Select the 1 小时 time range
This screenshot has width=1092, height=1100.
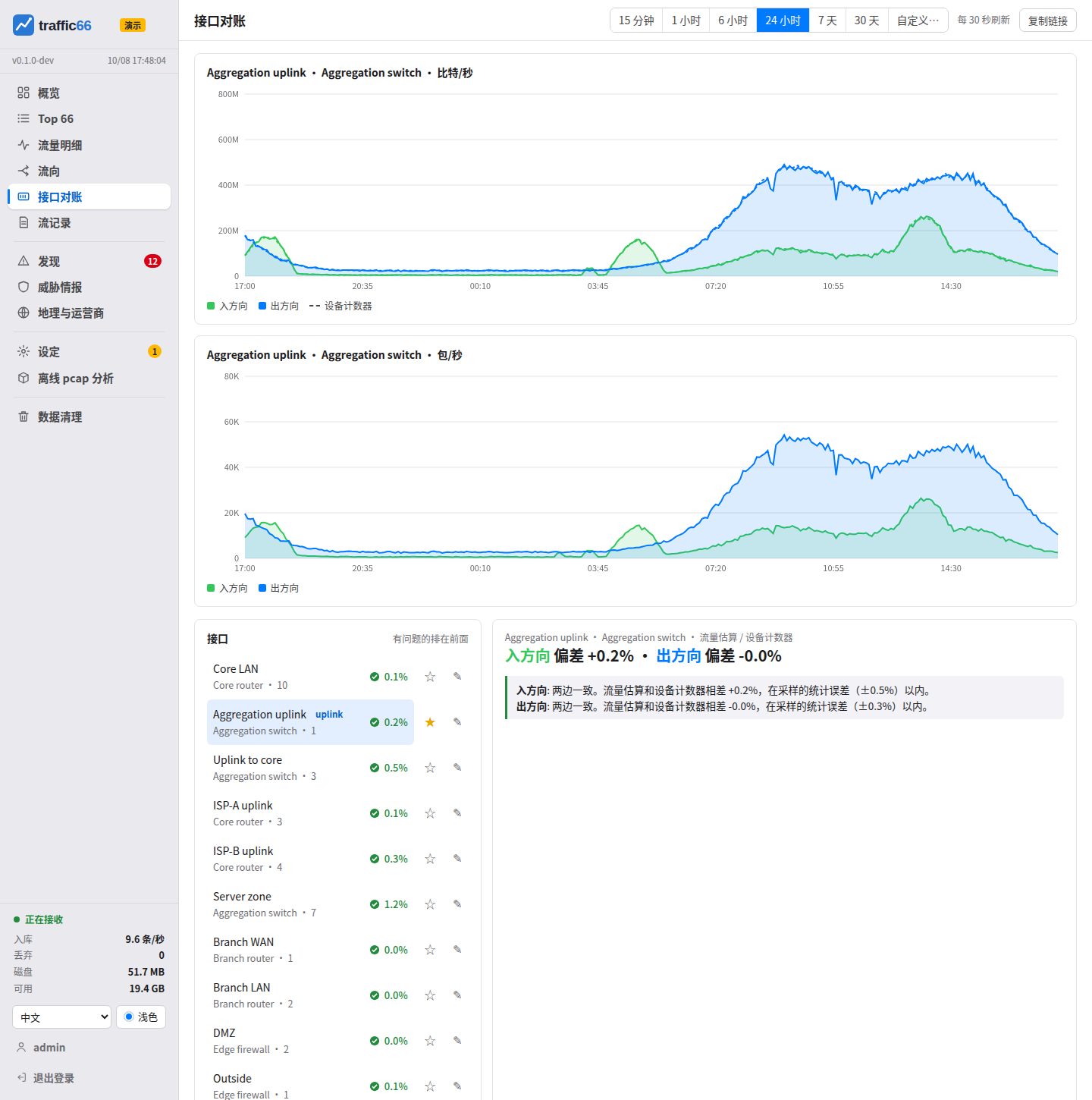(686, 20)
